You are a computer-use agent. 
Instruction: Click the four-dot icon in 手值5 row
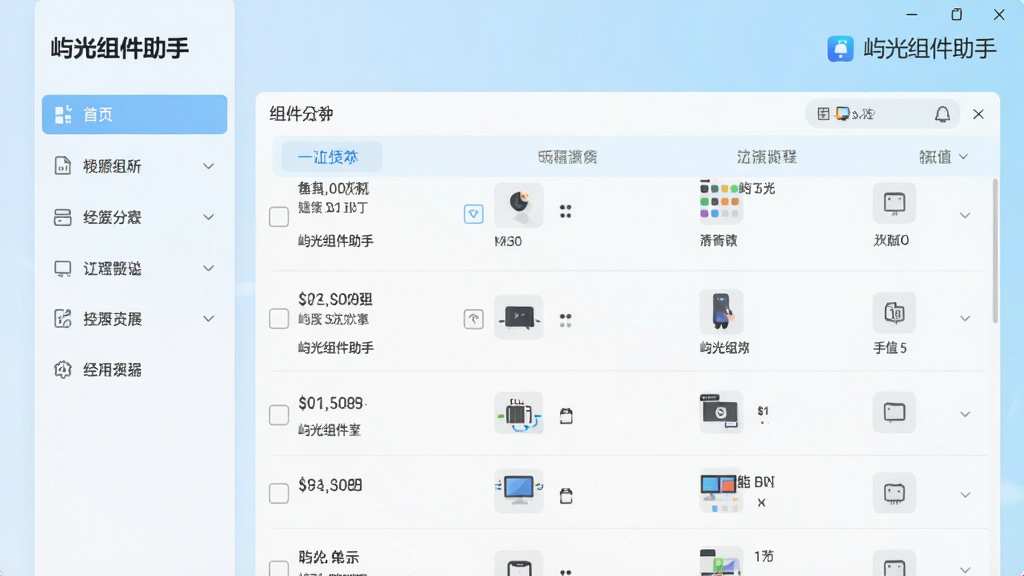coord(566,320)
